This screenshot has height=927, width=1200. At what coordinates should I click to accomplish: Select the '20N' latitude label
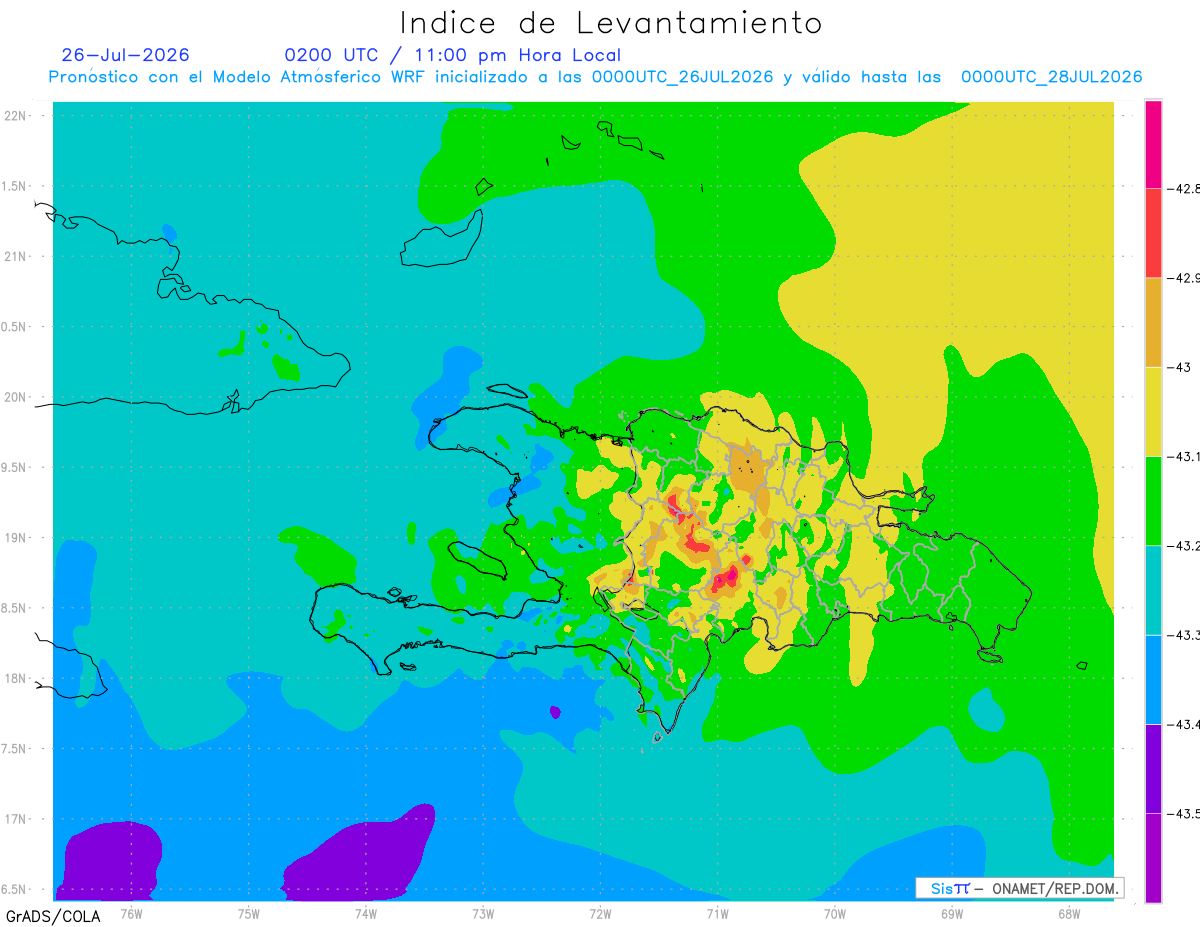[x=17, y=397]
